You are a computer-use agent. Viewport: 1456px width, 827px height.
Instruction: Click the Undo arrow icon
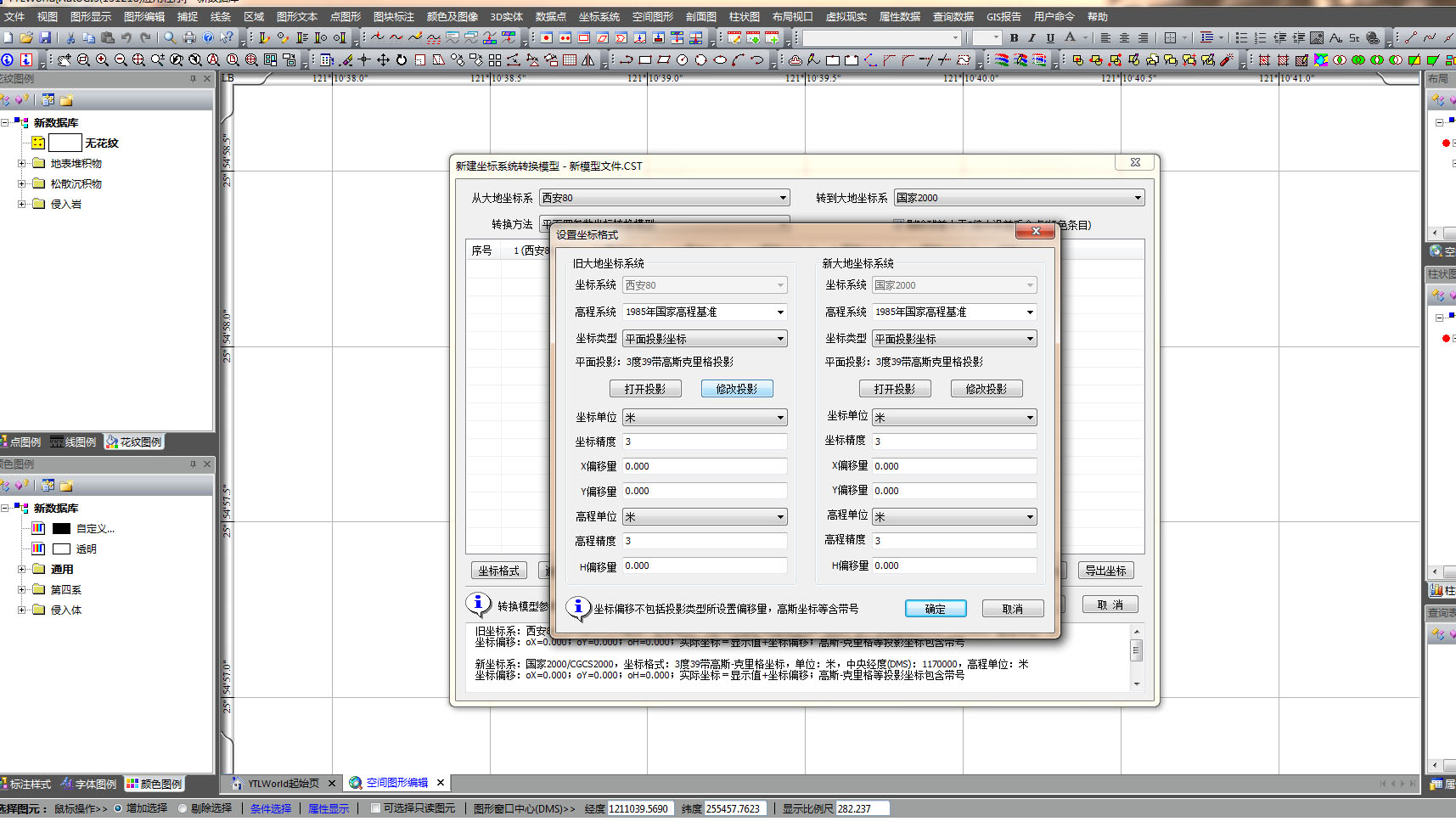pos(126,37)
